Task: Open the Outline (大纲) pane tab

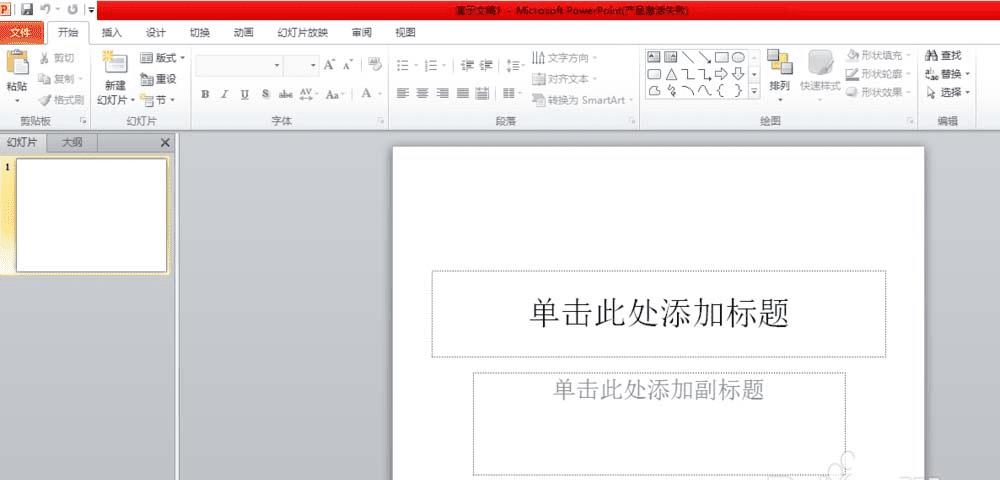Action: coord(72,143)
